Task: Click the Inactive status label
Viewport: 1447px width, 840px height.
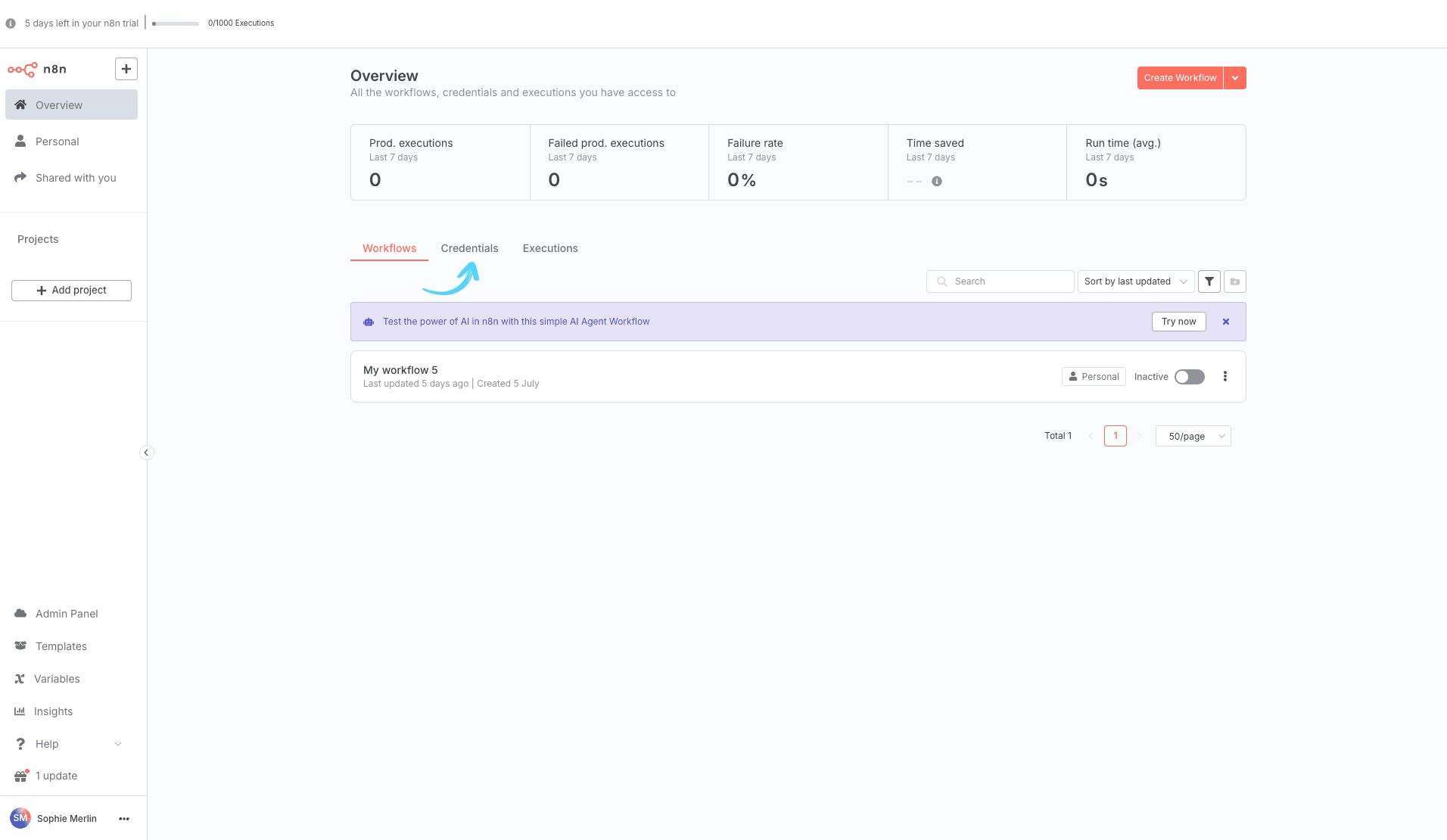Action: (x=1151, y=377)
